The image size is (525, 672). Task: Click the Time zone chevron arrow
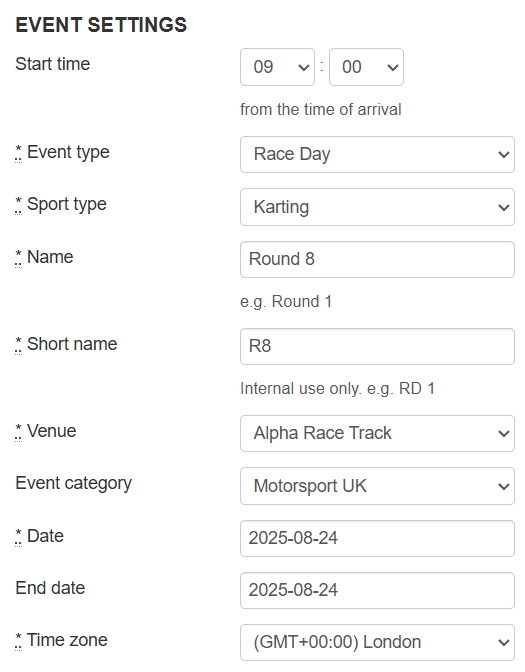coord(504,642)
